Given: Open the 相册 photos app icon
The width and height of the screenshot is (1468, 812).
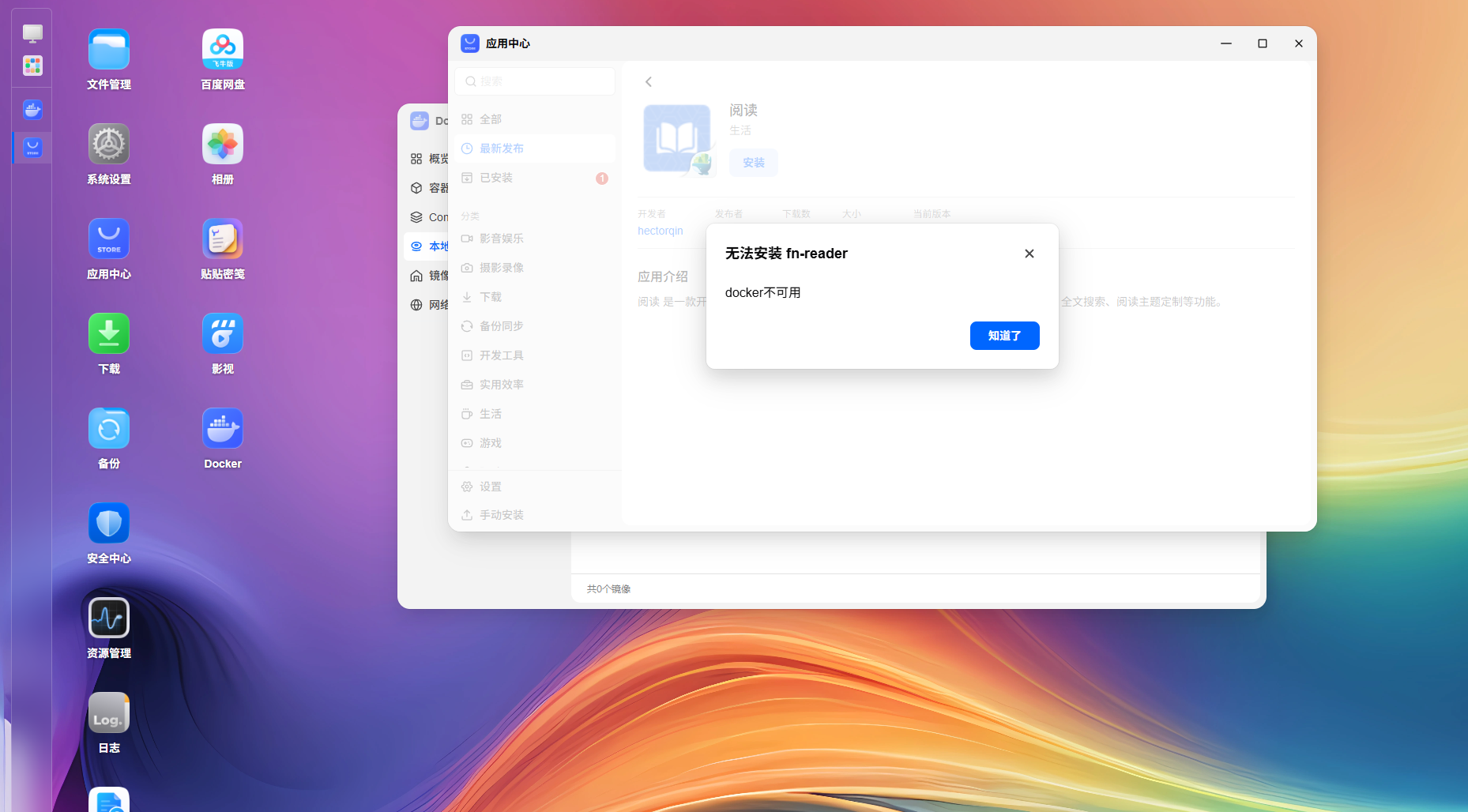Looking at the screenshot, I should 223,144.
